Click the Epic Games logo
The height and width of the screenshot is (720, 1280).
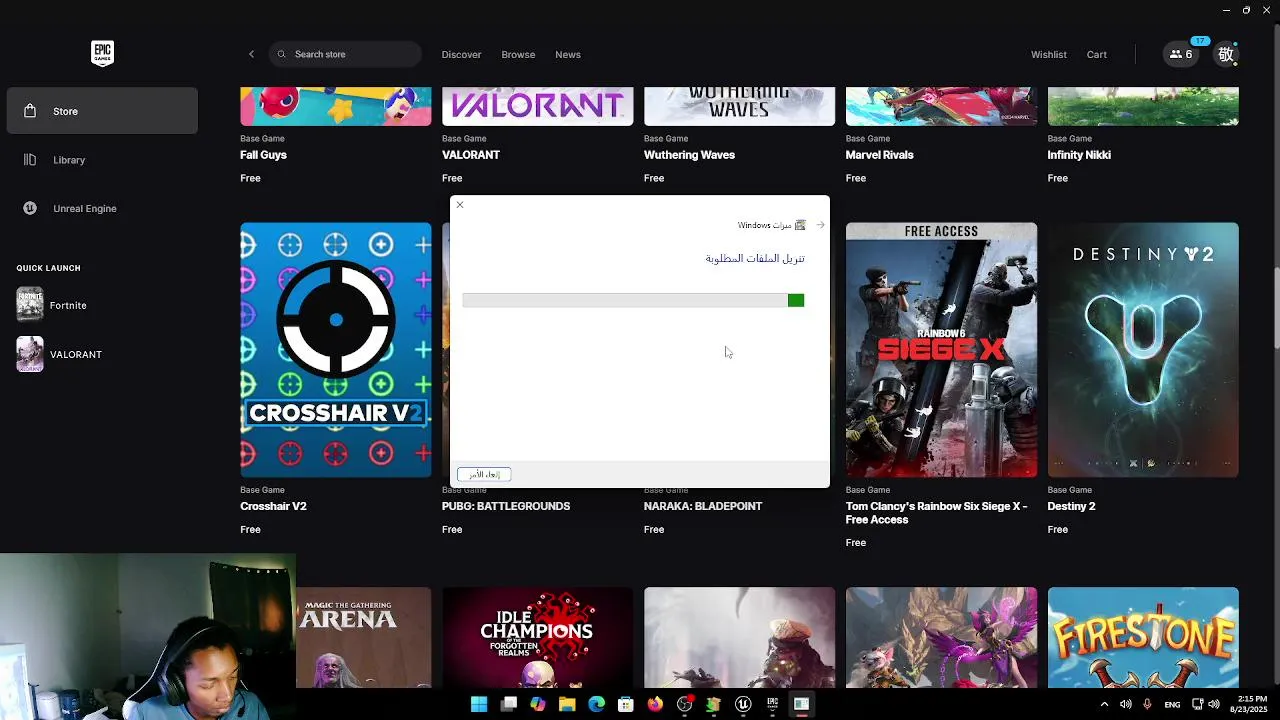pos(102,53)
